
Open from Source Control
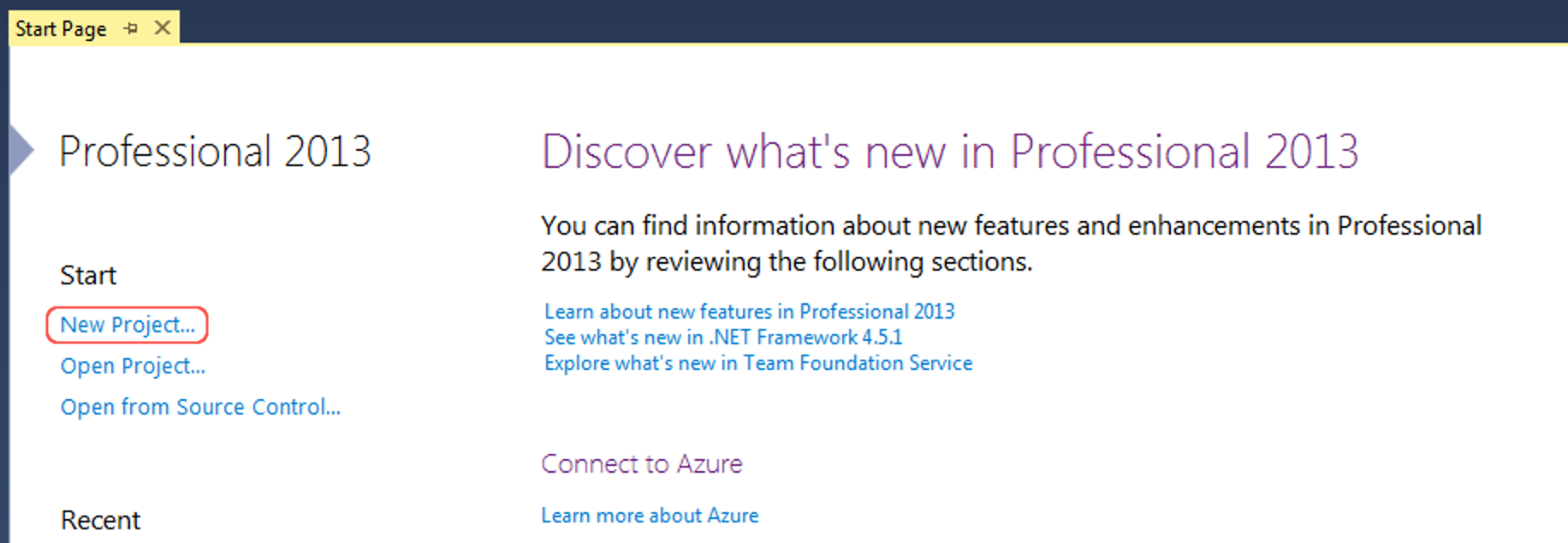[x=200, y=408]
